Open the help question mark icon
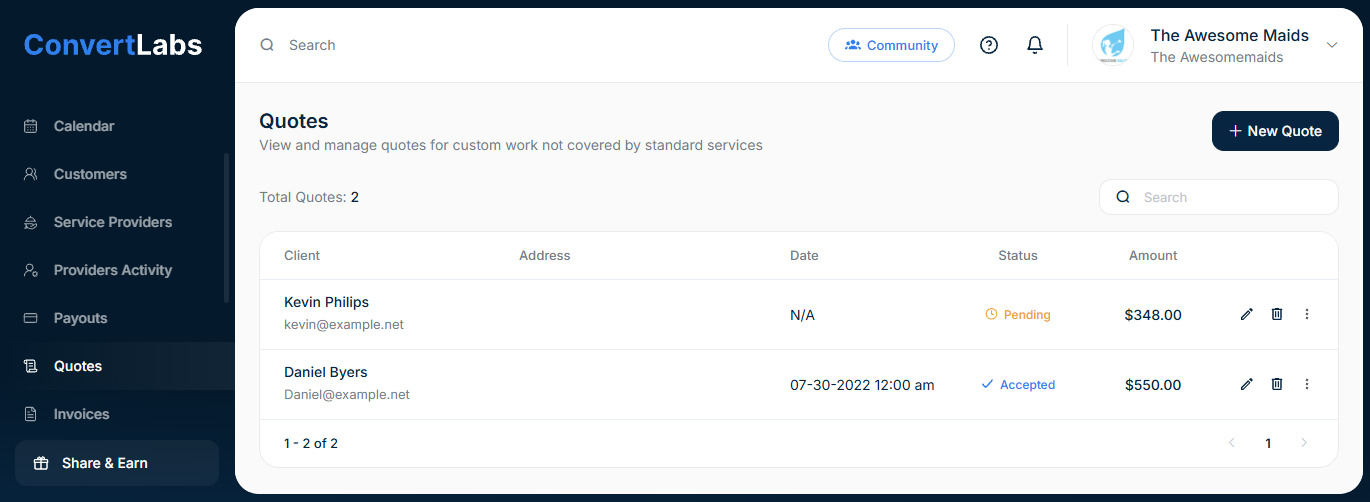The image size is (1370, 502). (x=989, y=45)
